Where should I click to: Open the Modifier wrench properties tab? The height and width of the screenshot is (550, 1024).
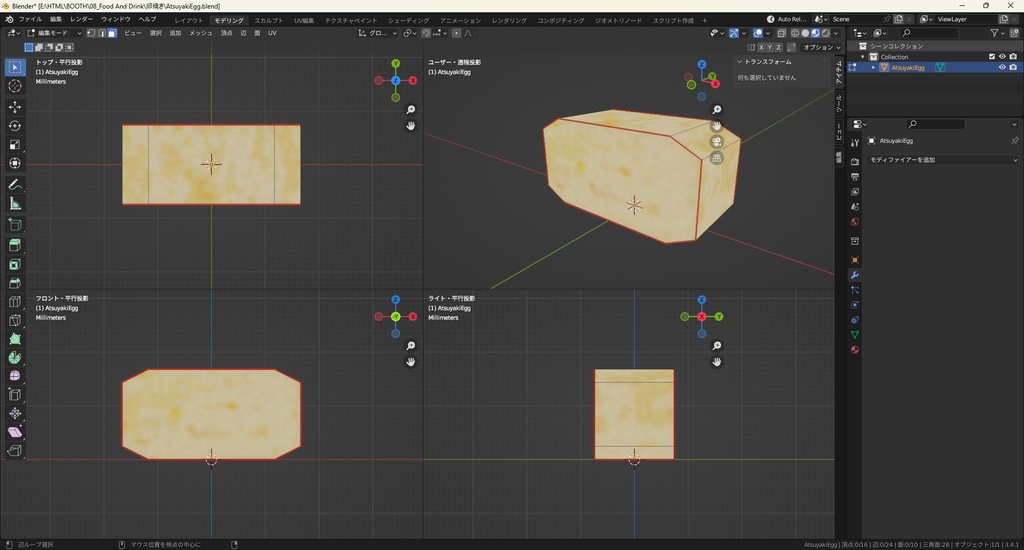[855, 275]
